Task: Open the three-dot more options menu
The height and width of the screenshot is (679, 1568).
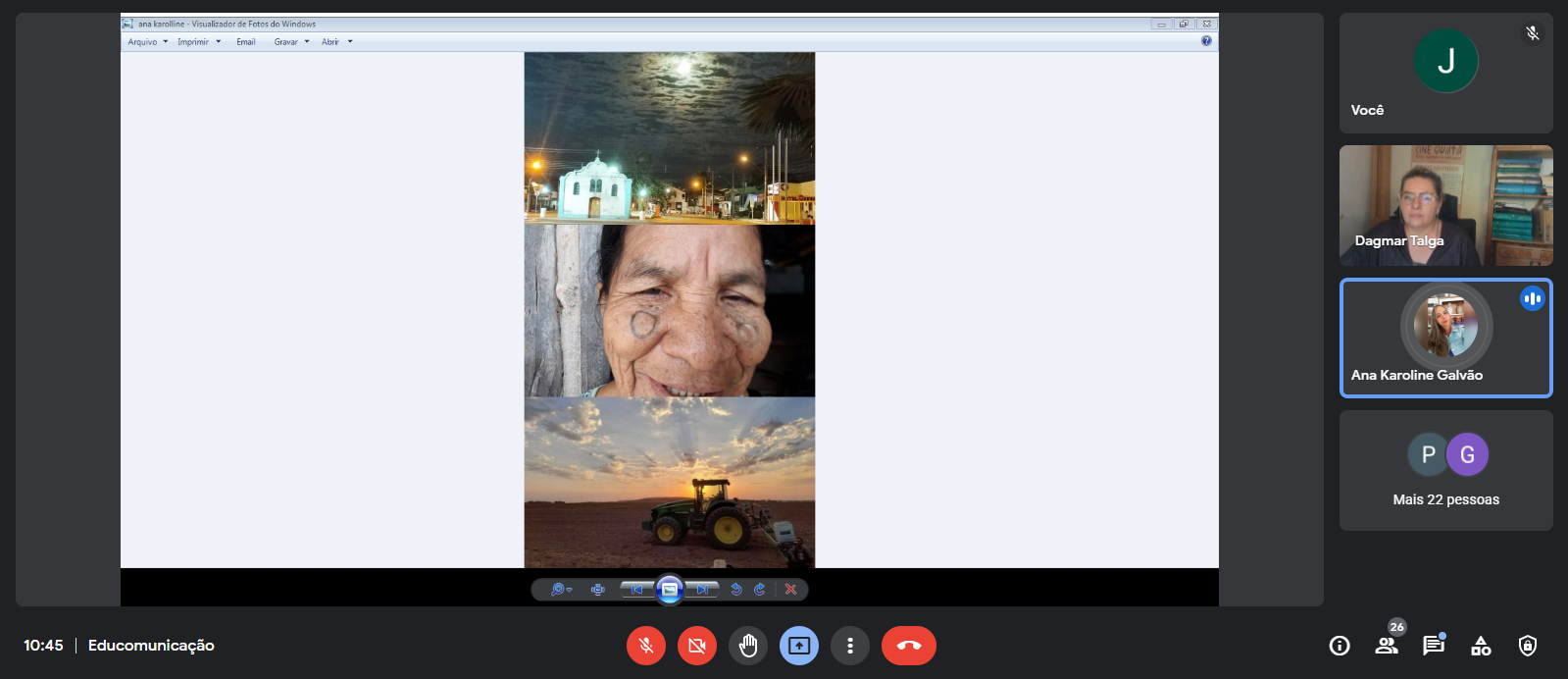Action: [850, 646]
